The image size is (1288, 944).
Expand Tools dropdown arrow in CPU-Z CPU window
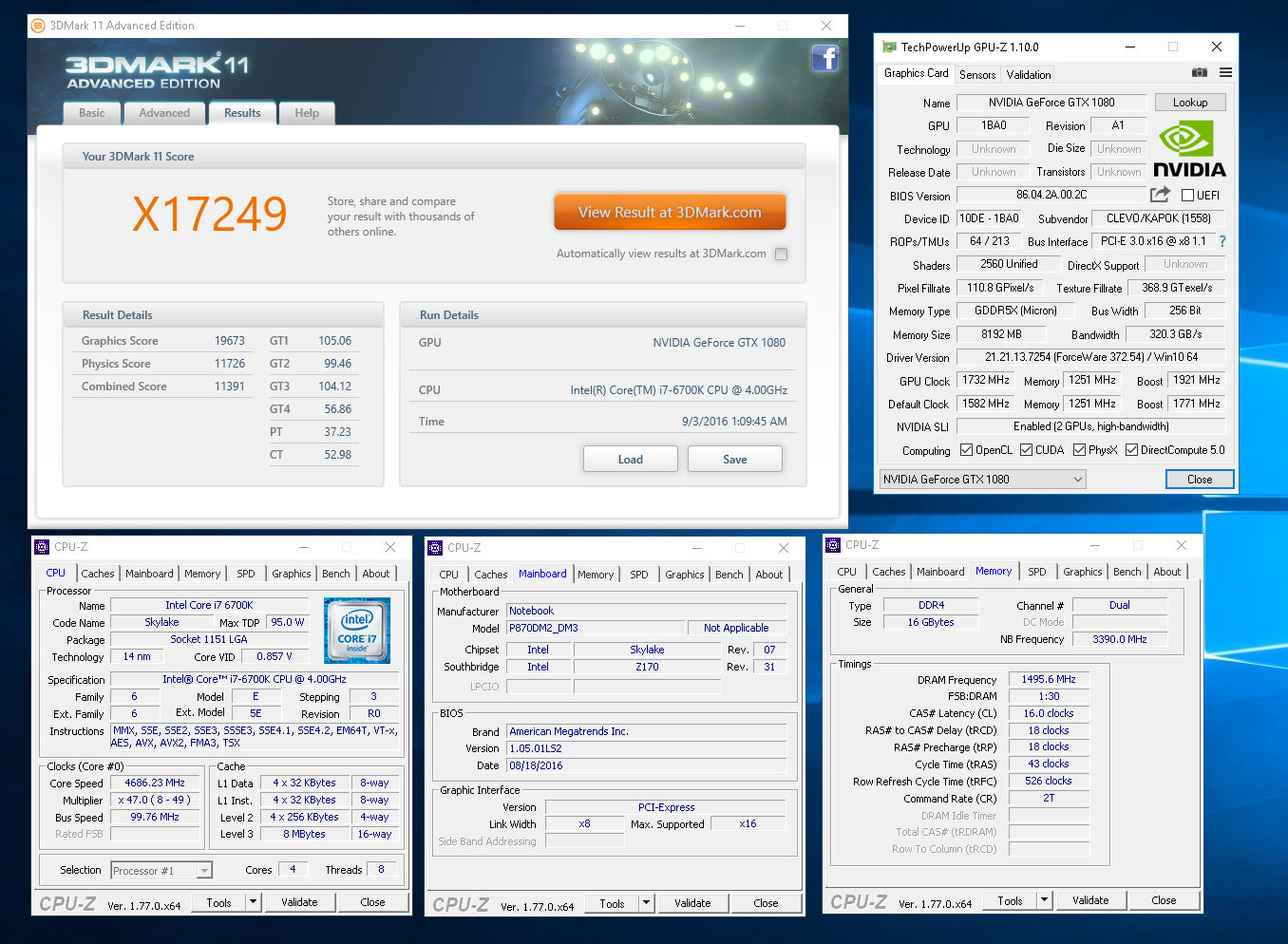click(253, 902)
